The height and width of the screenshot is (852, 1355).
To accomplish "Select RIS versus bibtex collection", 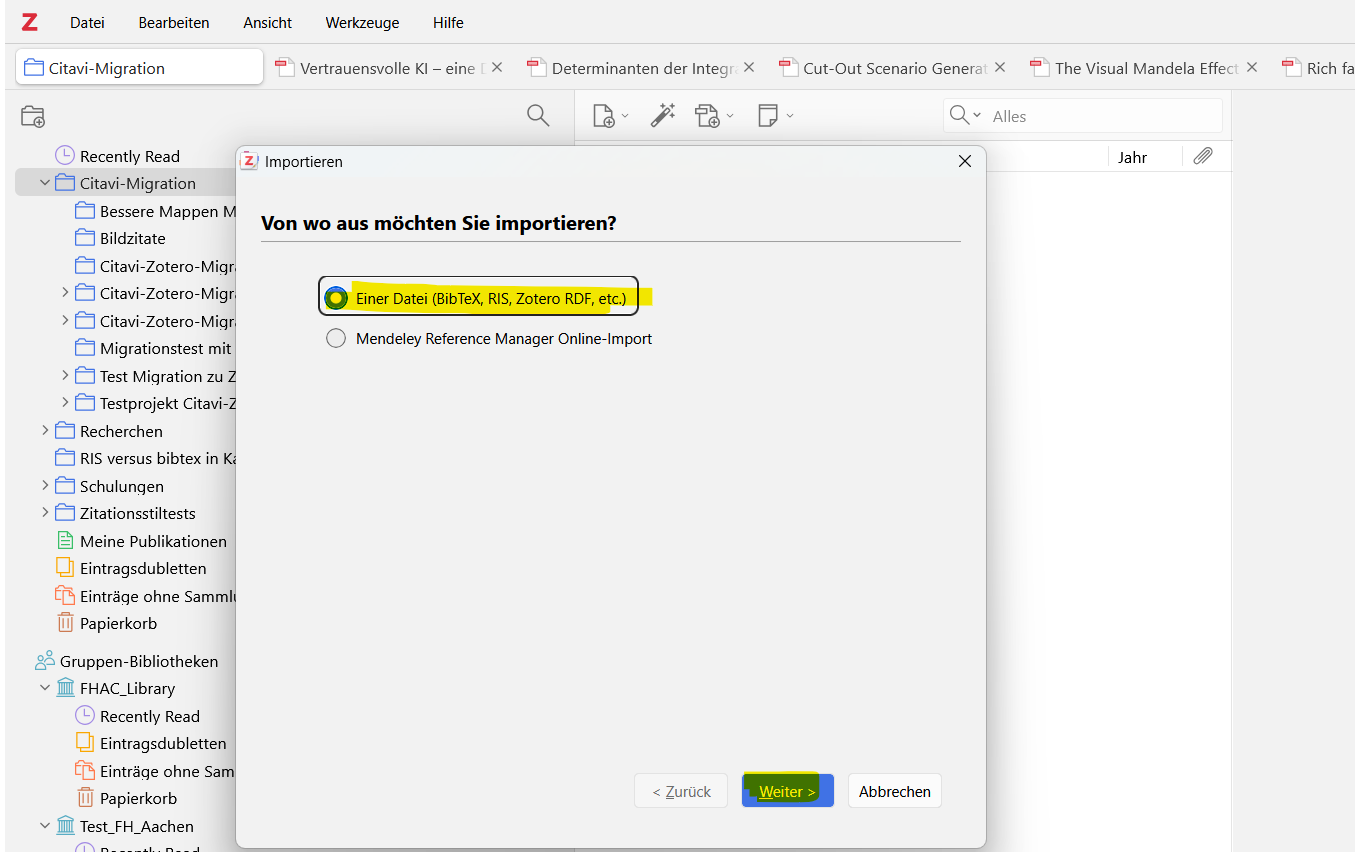I will [x=146, y=458].
